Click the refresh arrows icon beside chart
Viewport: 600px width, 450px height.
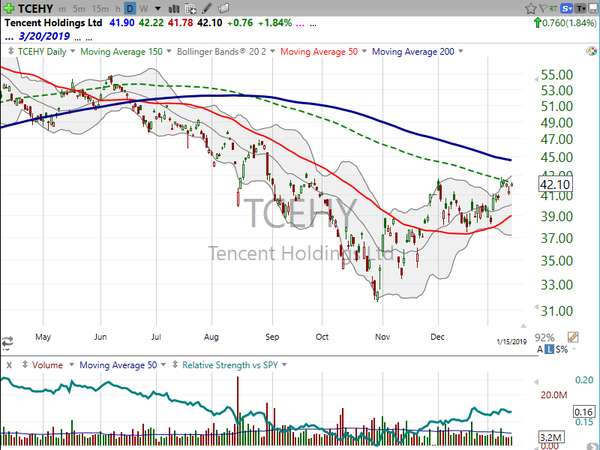(x=7, y=341)
